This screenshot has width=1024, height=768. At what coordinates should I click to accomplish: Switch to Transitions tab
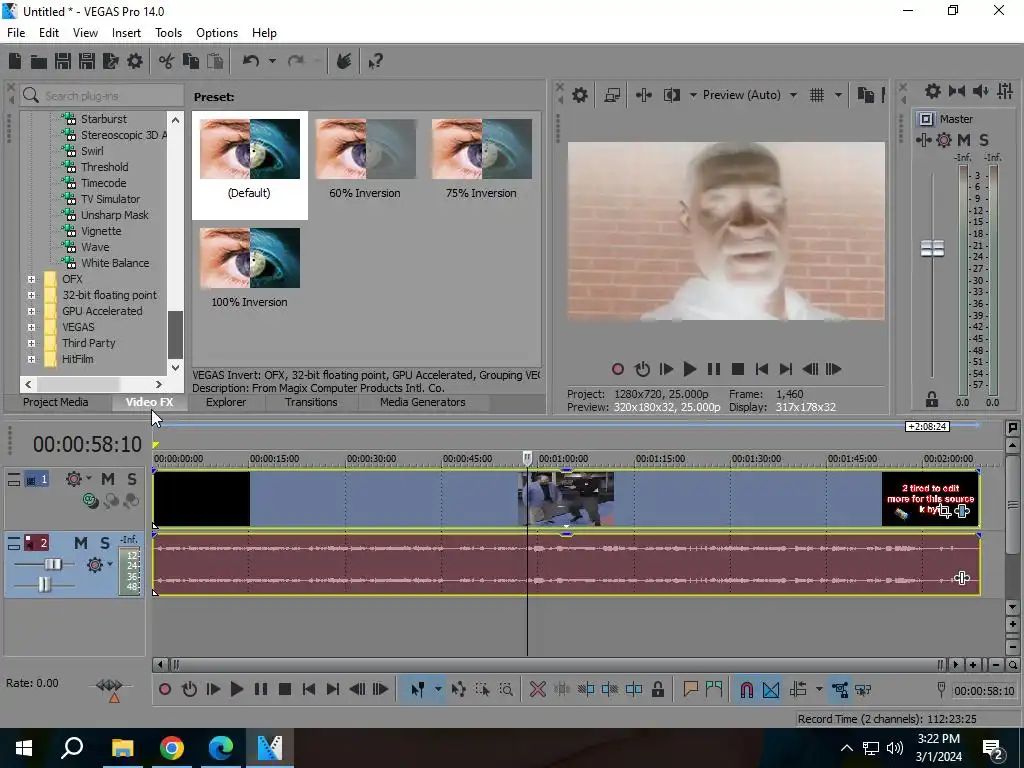(x=311, y=402)
